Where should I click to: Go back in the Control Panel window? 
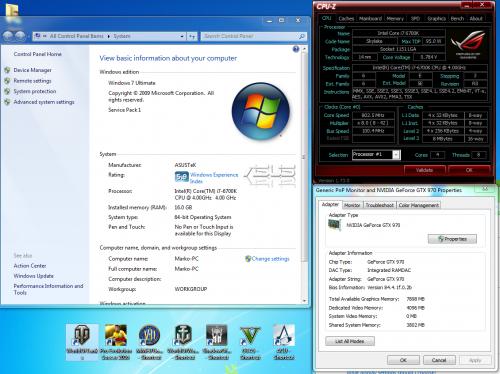click(x=8, y=36)
